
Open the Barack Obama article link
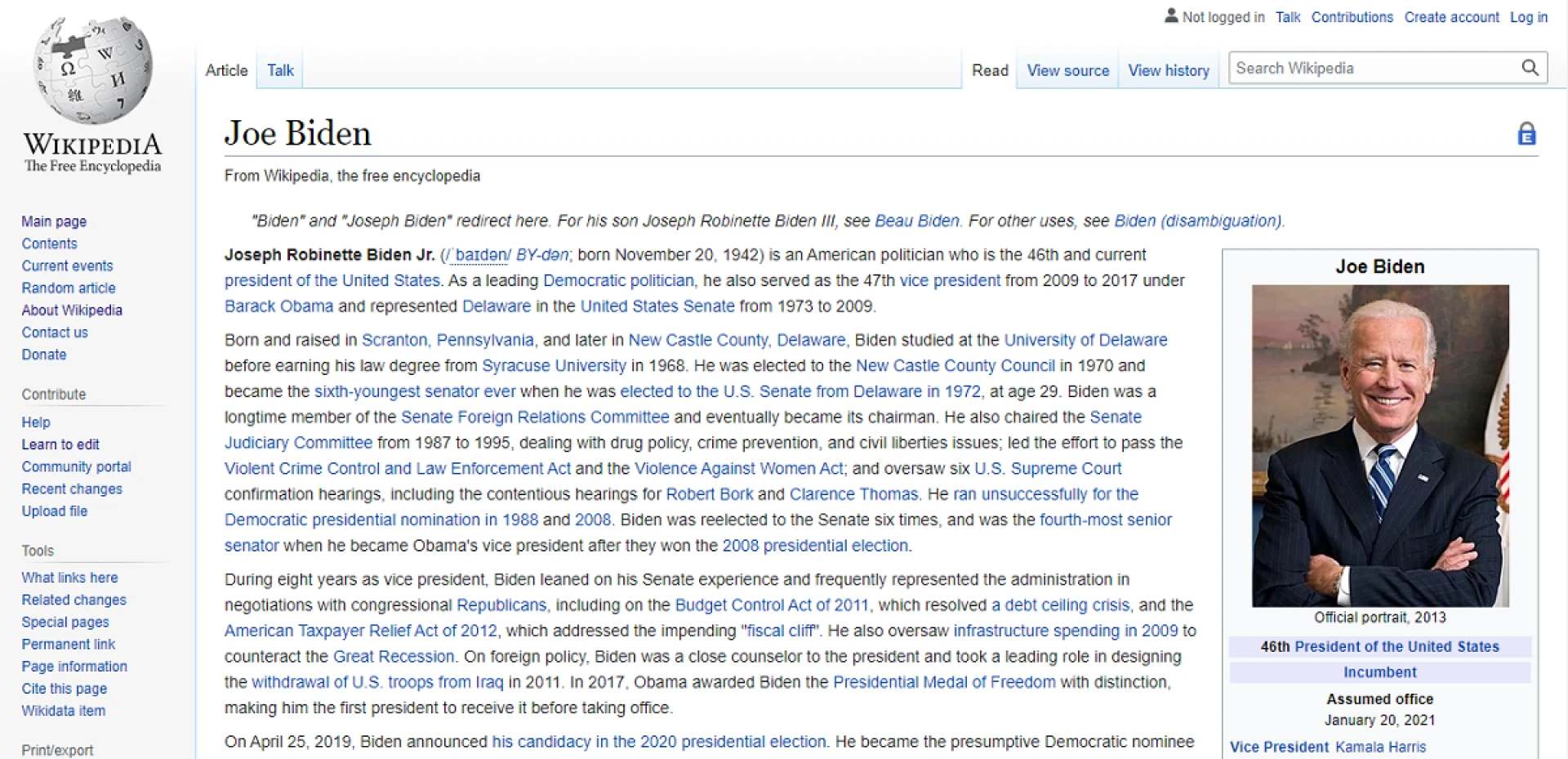[x=278, y=306]
